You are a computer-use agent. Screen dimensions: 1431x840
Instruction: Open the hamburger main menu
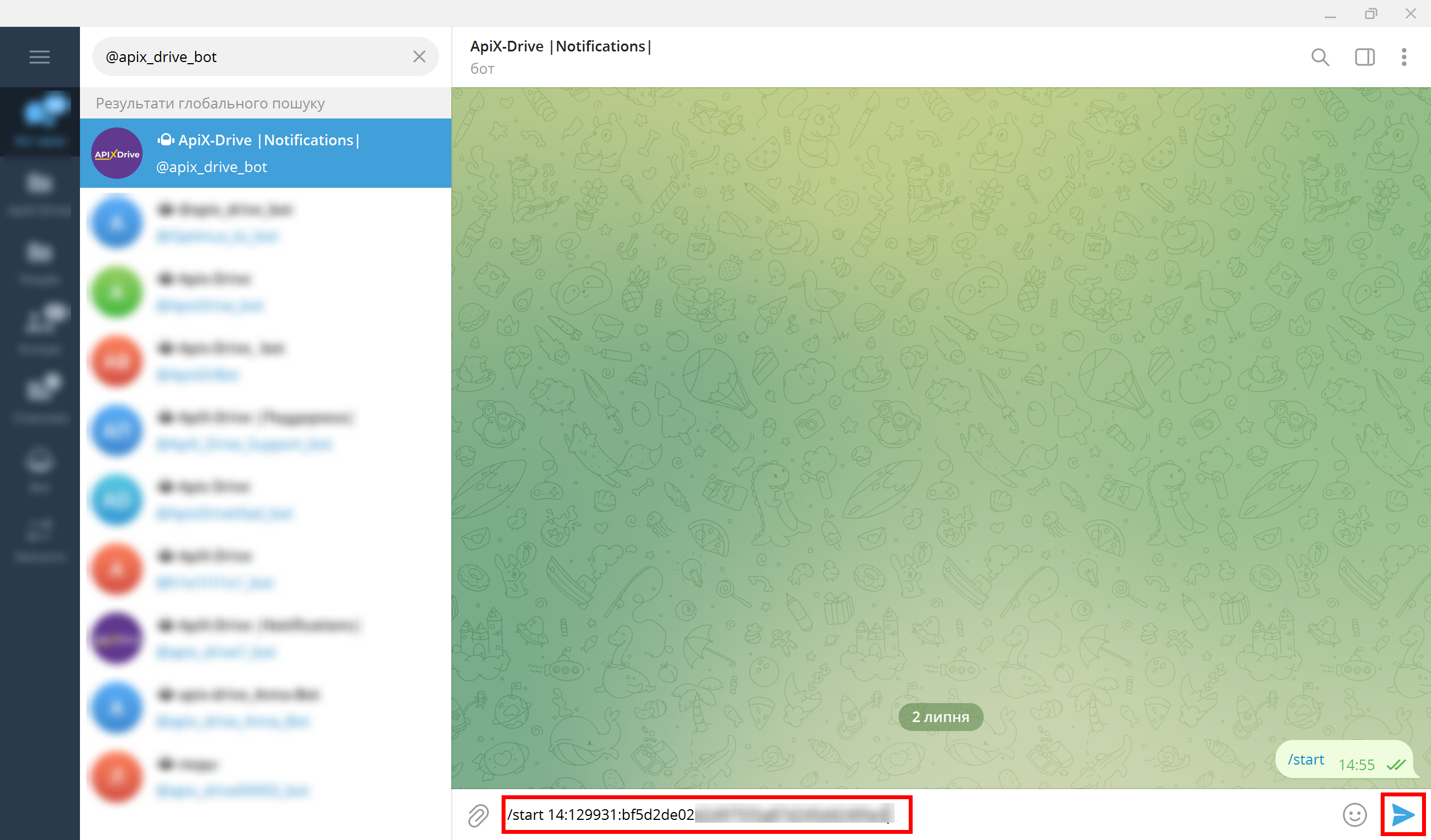point(40,57)
